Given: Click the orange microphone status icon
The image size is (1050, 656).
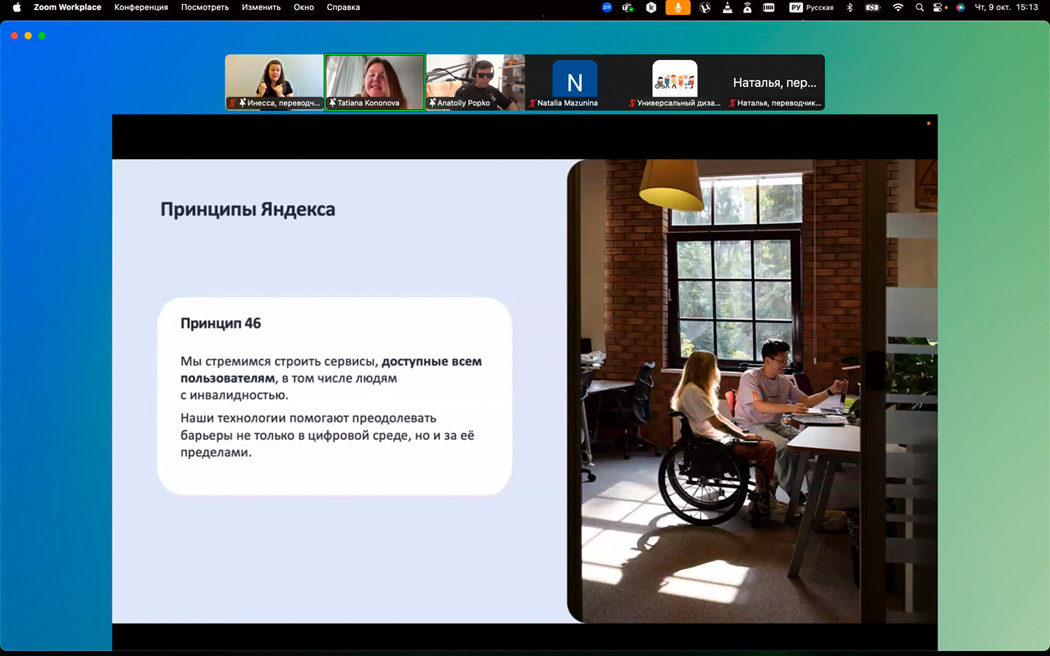Looking at the screenshot, I should [678, 7].
